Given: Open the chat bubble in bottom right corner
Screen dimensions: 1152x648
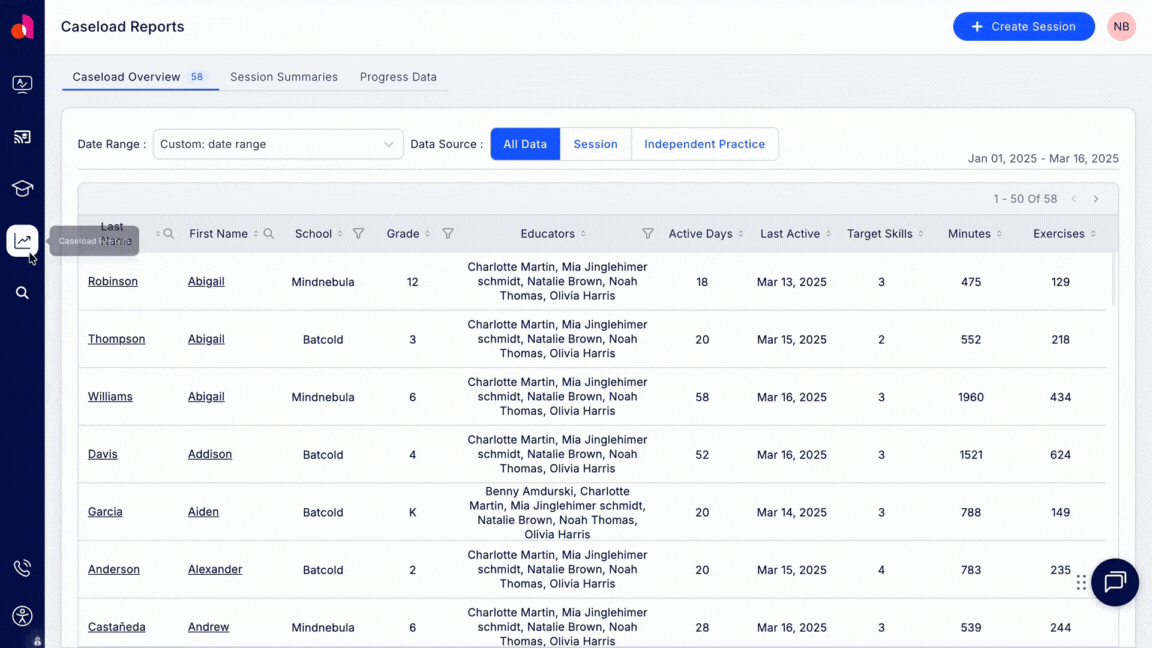Looking at the screenshot, I should tap(1114, 582).
